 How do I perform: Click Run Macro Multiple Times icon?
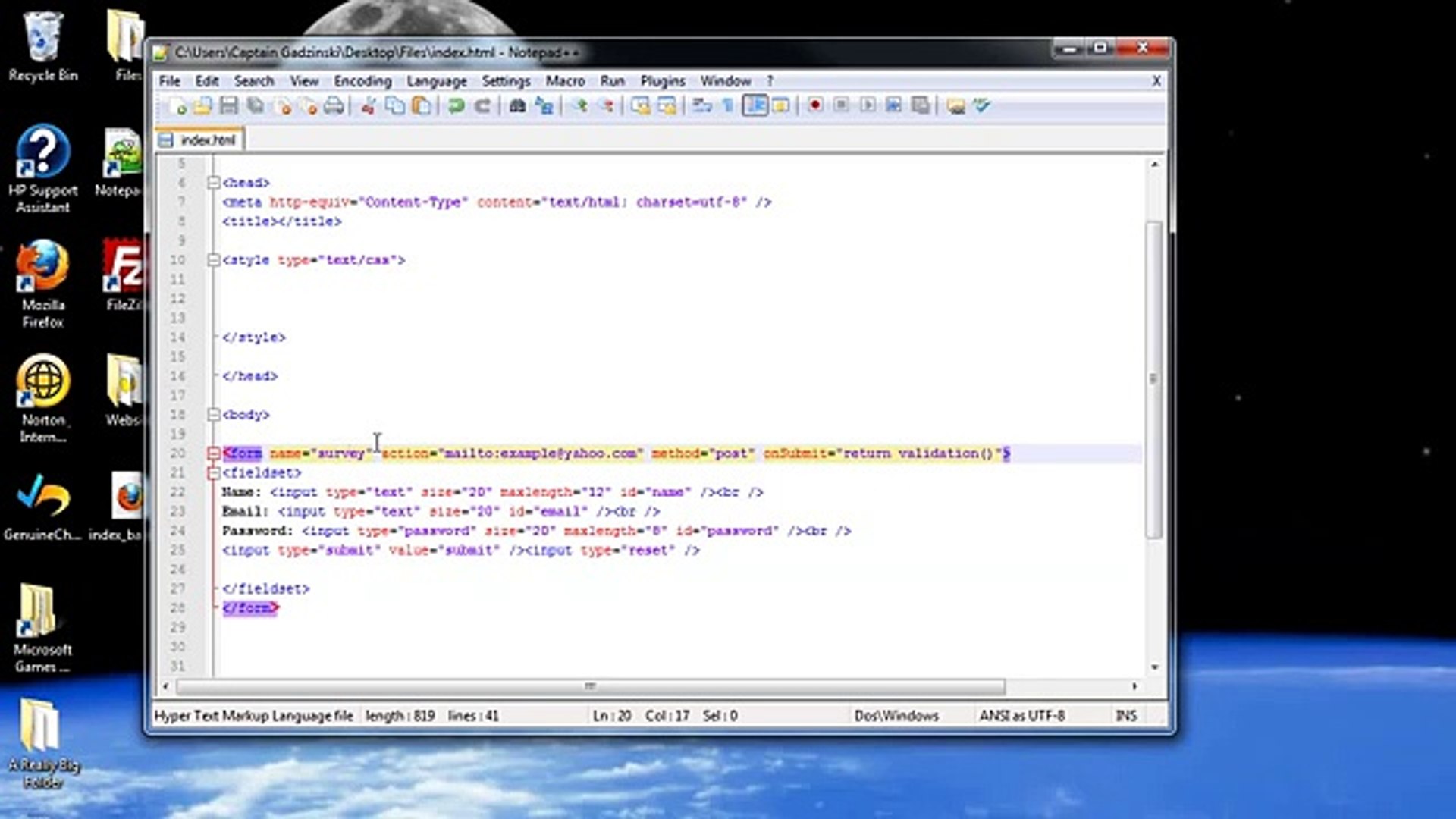click(x=894, y=106)
